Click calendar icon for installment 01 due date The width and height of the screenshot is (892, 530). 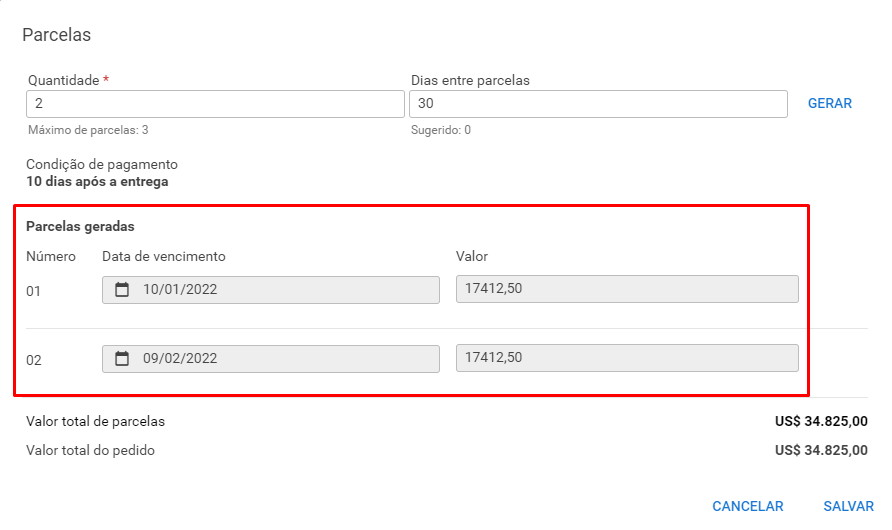[x=122, y=289]
